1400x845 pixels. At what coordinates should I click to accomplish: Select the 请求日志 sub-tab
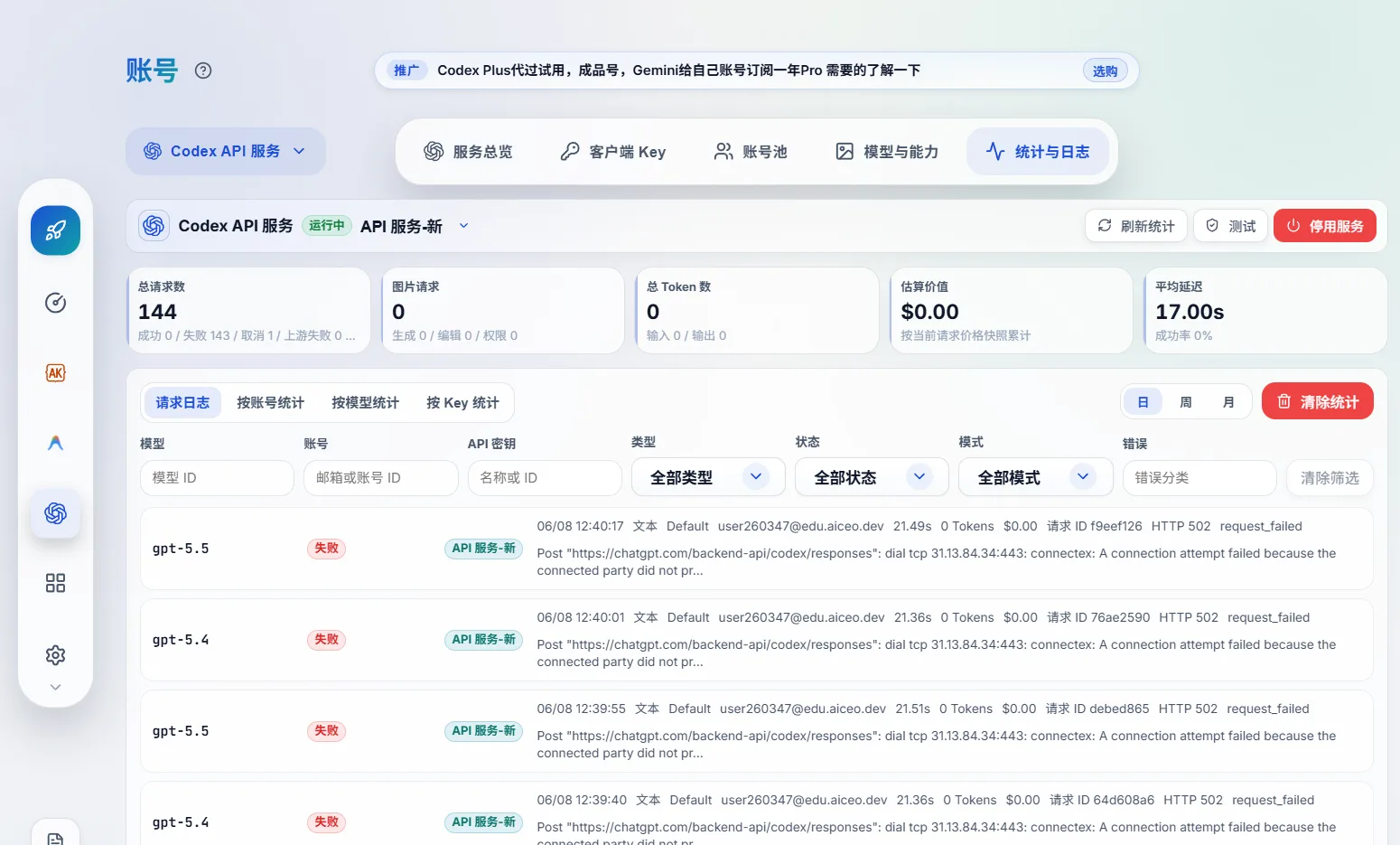coord(182,403)
